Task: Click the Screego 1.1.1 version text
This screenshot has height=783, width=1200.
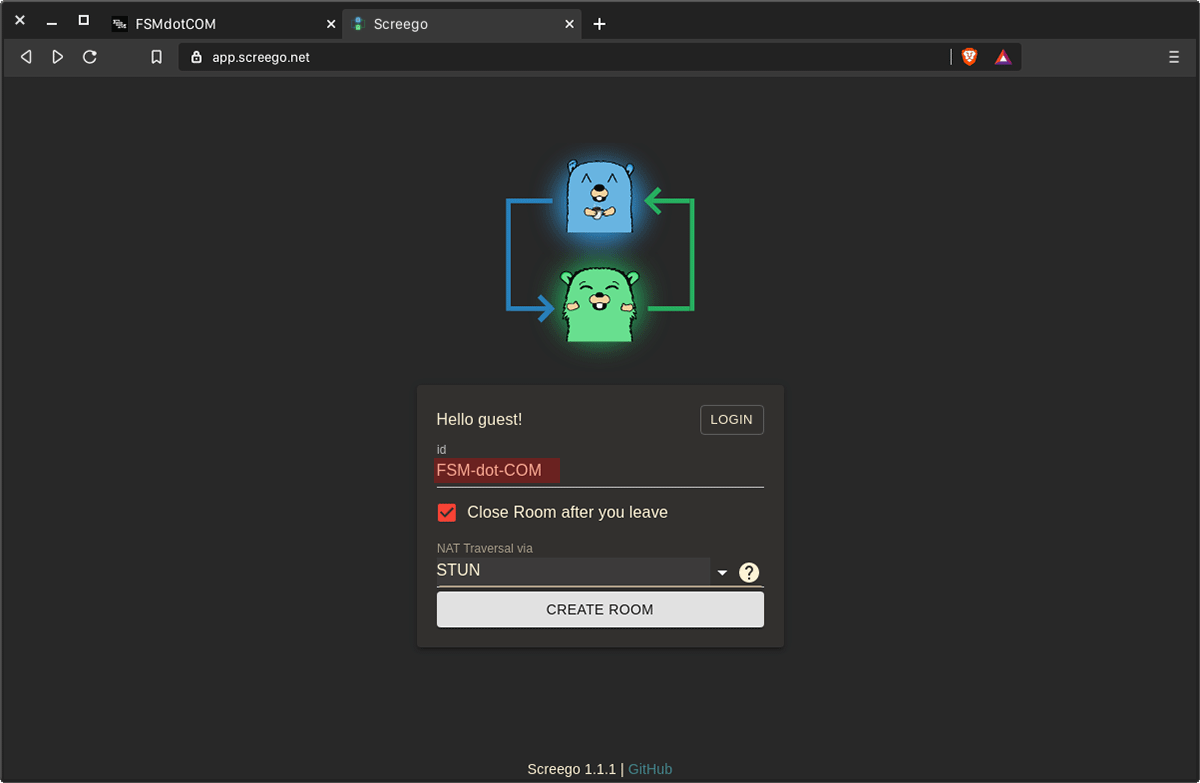Action: pos(571,769)
